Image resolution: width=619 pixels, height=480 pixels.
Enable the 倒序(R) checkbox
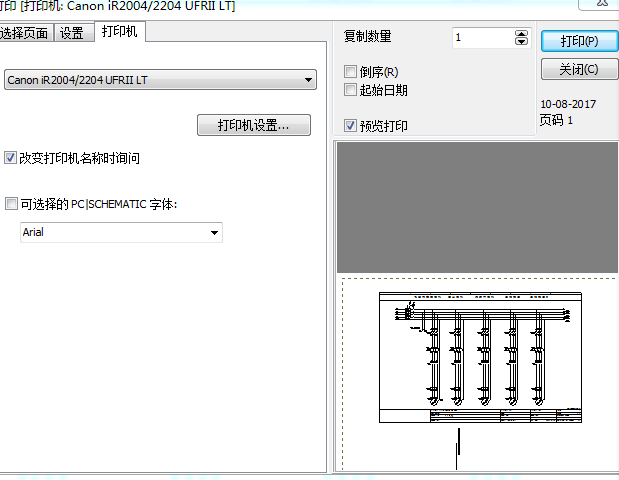click(x=350, y=72)
